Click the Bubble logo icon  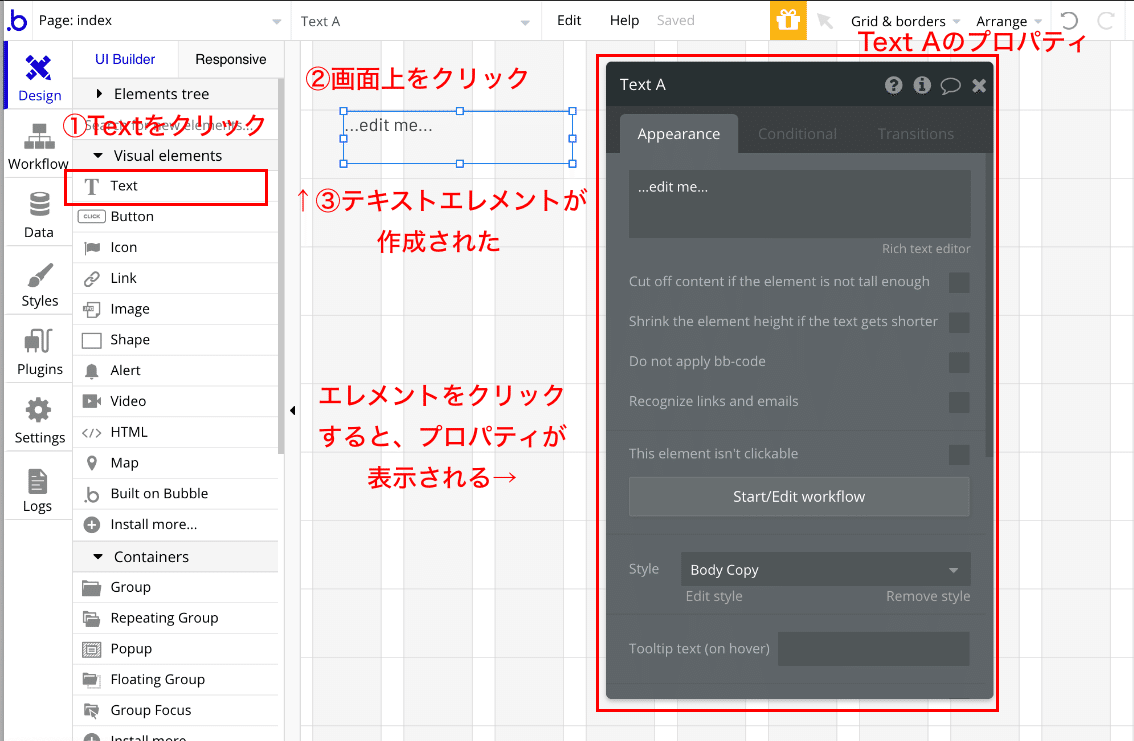coord(17,21)
